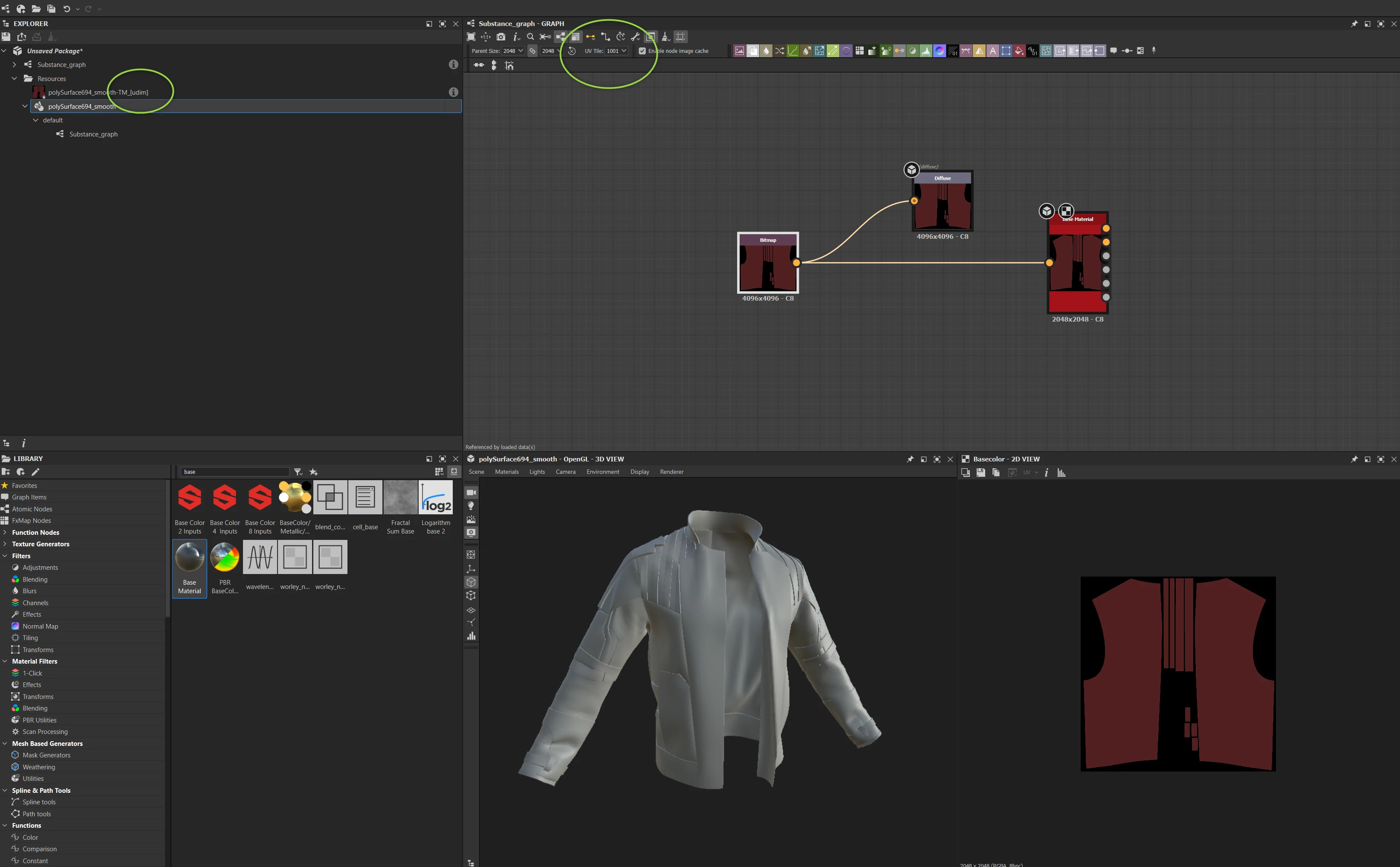Collapse the Resources folder in Explorer
This screenshot has width=1400, height=867.
tap(14, 78)
